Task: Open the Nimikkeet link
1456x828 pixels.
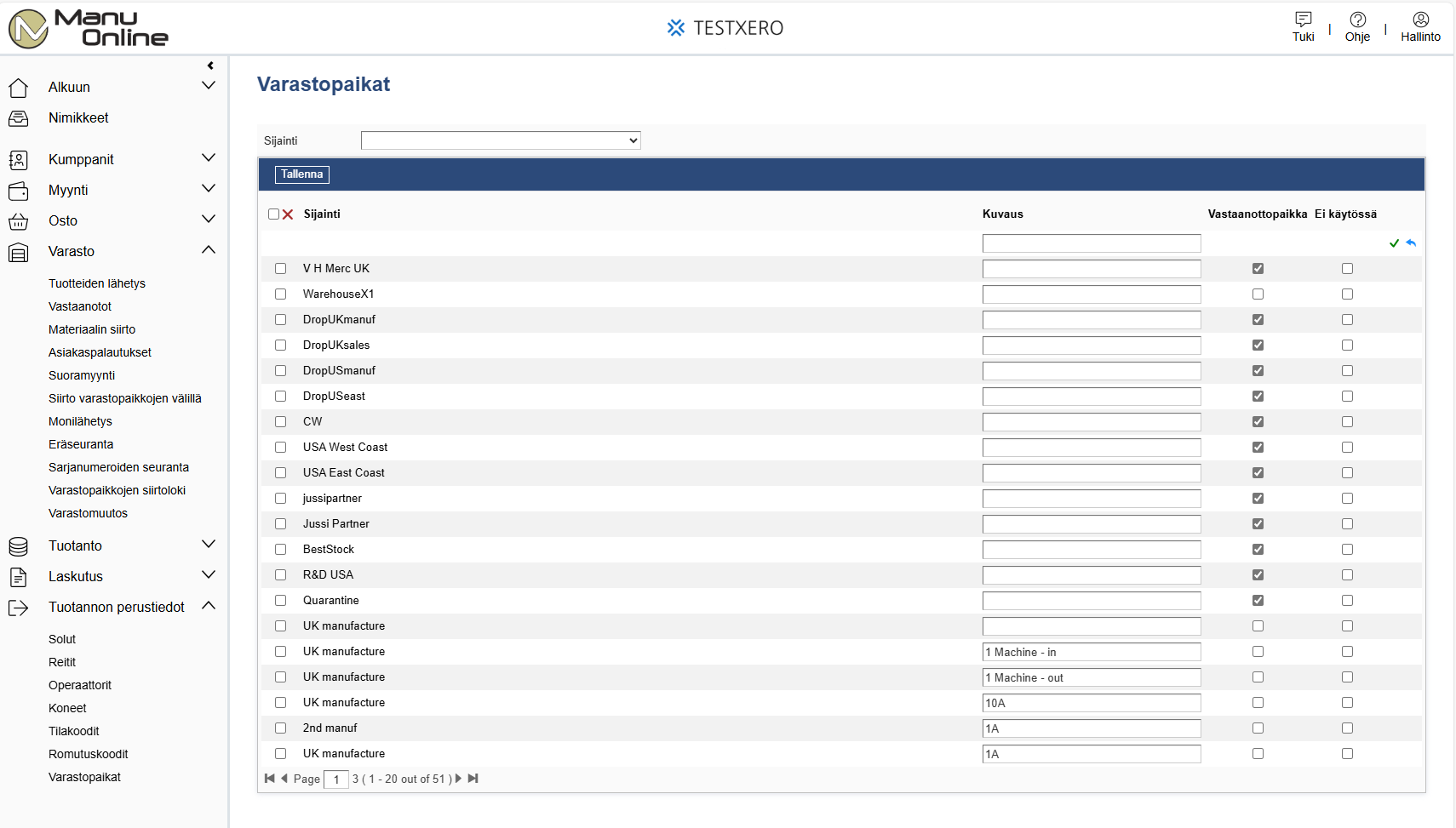Action: pyautogui.click(x=78, y=118)
